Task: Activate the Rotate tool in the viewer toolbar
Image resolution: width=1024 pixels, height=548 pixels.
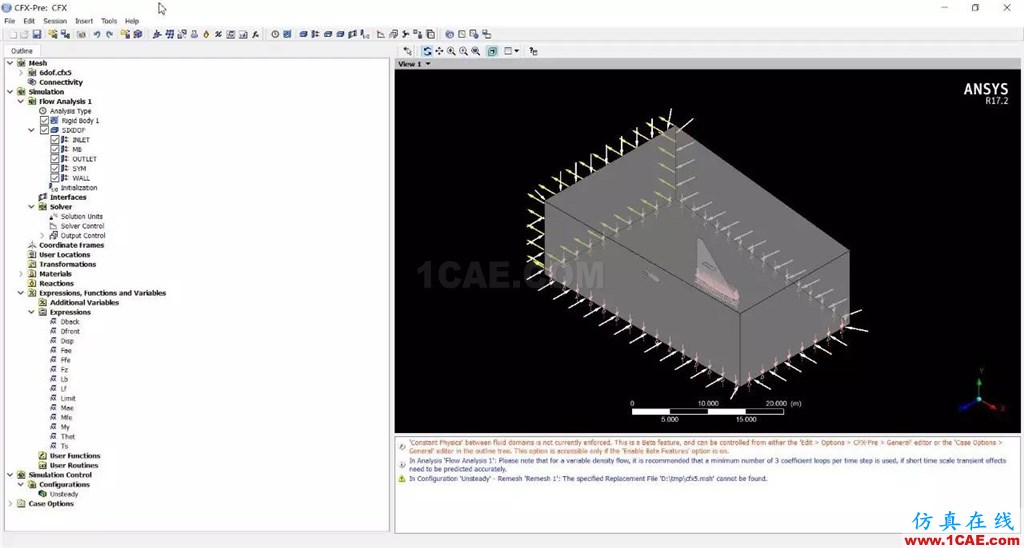Action: (426, 50)
